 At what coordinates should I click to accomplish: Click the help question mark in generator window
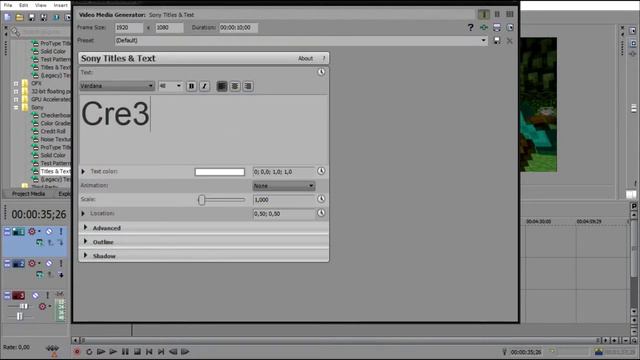point(471,27)
